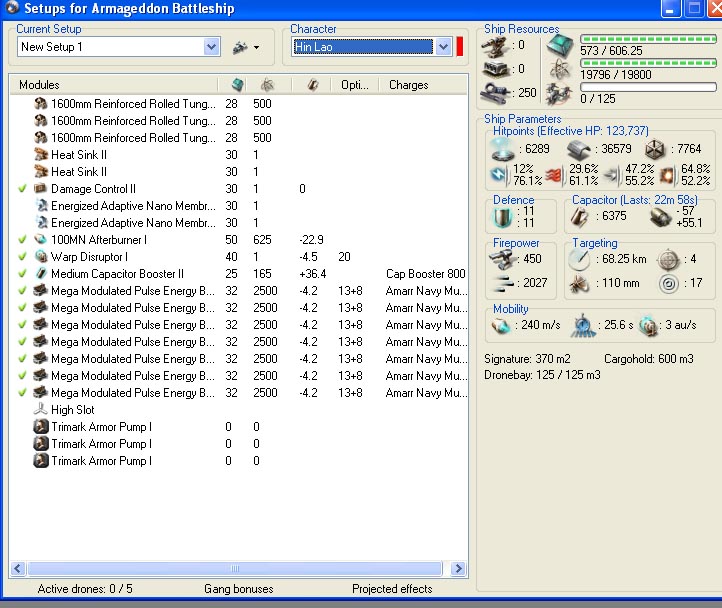Open Projected effects in the status bar
This screenshot has height=608, width=722.
click(392, 589)
